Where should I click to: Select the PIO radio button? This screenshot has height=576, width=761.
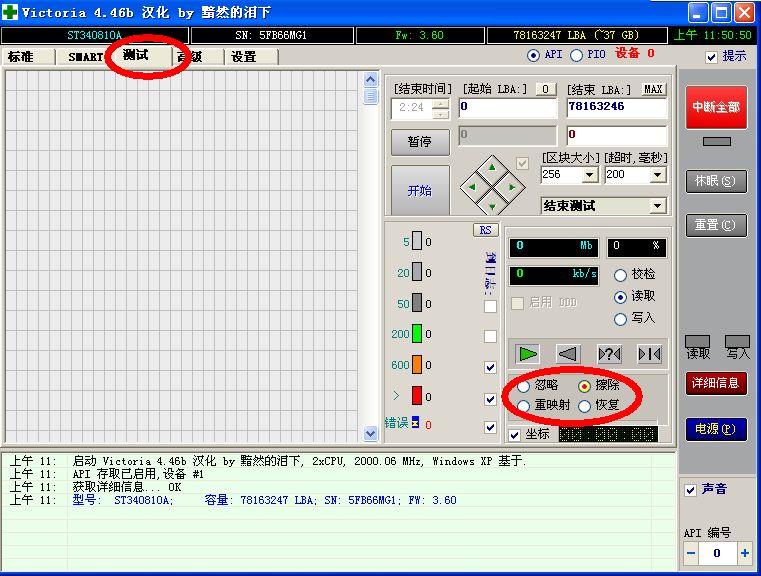click(576, 55)
